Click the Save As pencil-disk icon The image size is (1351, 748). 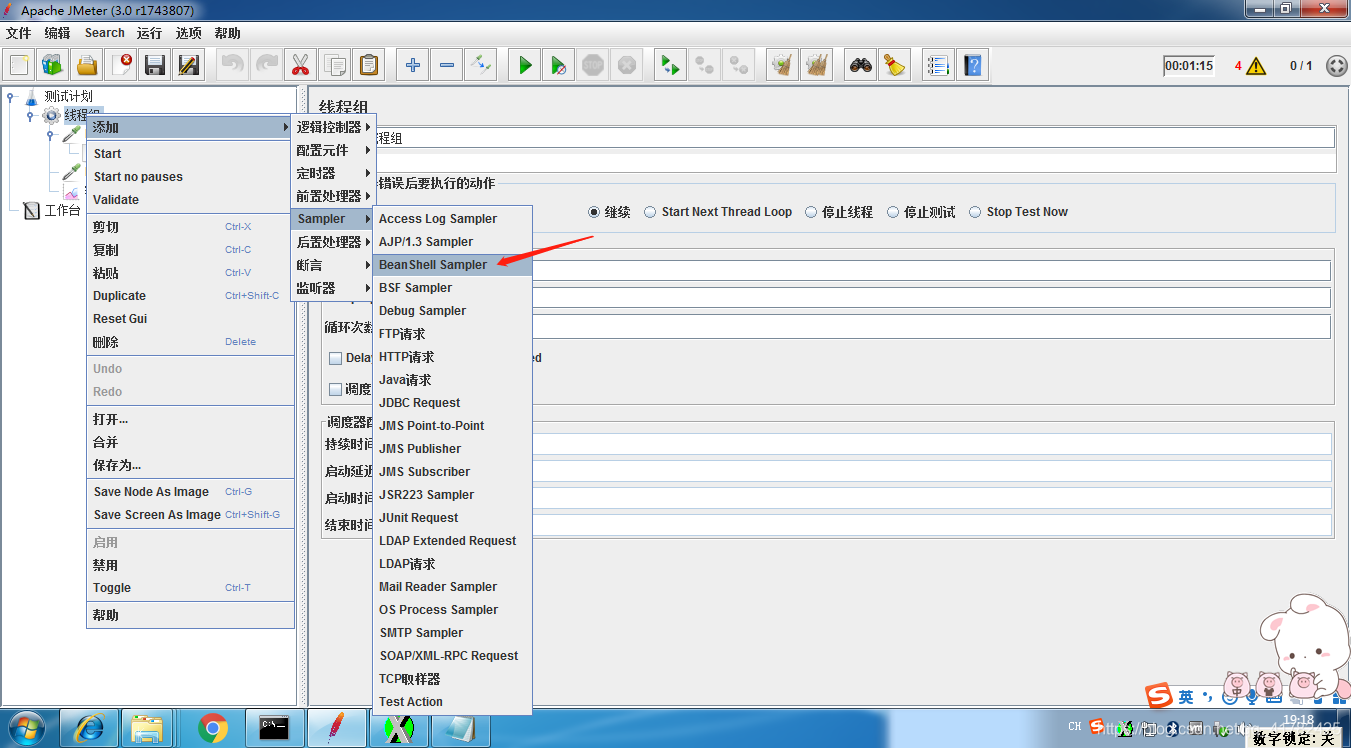coord(189,66)
